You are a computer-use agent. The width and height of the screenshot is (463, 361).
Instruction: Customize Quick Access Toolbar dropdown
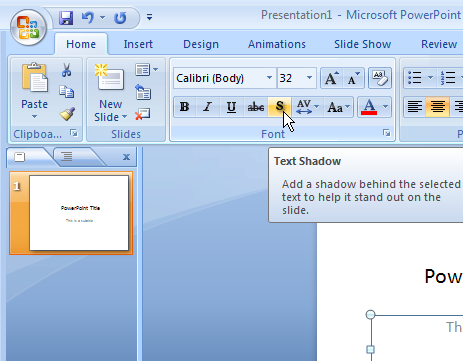coord(149,17)
